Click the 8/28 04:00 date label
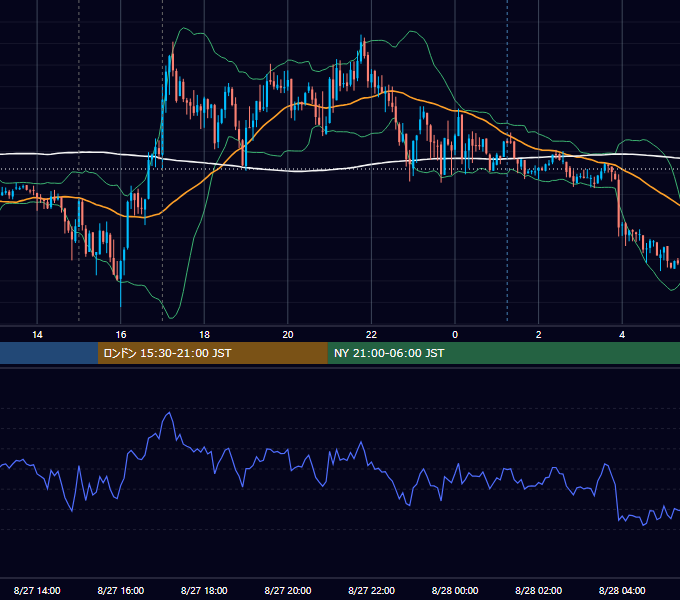This screenshot has width=680, height=600. tap(622, 590)
